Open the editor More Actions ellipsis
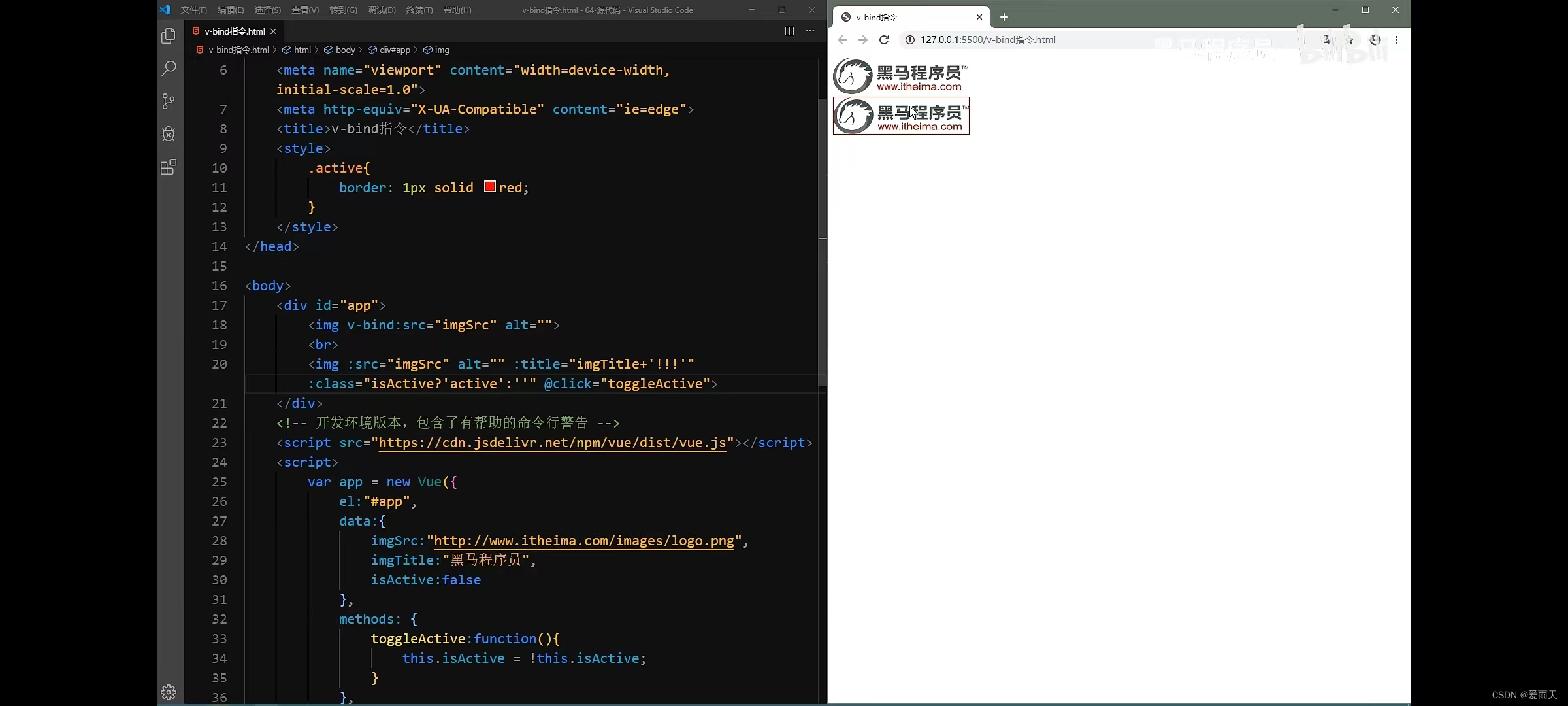The height and width of the screenshot is (706, 1568). [810, 31]
